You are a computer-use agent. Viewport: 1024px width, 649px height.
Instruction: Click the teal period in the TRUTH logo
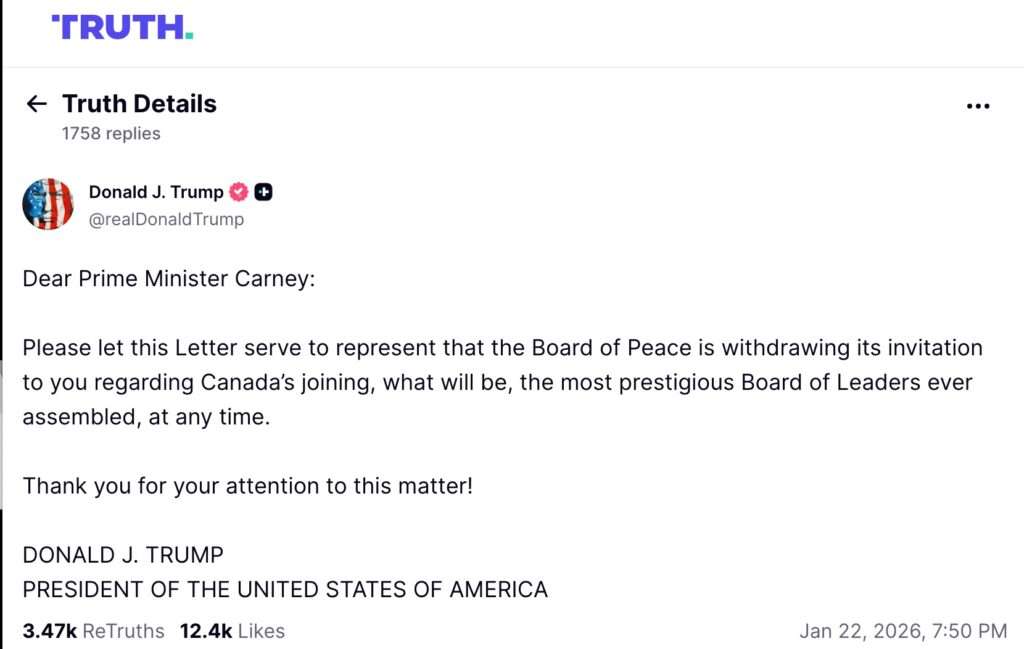tap(188, 35)
